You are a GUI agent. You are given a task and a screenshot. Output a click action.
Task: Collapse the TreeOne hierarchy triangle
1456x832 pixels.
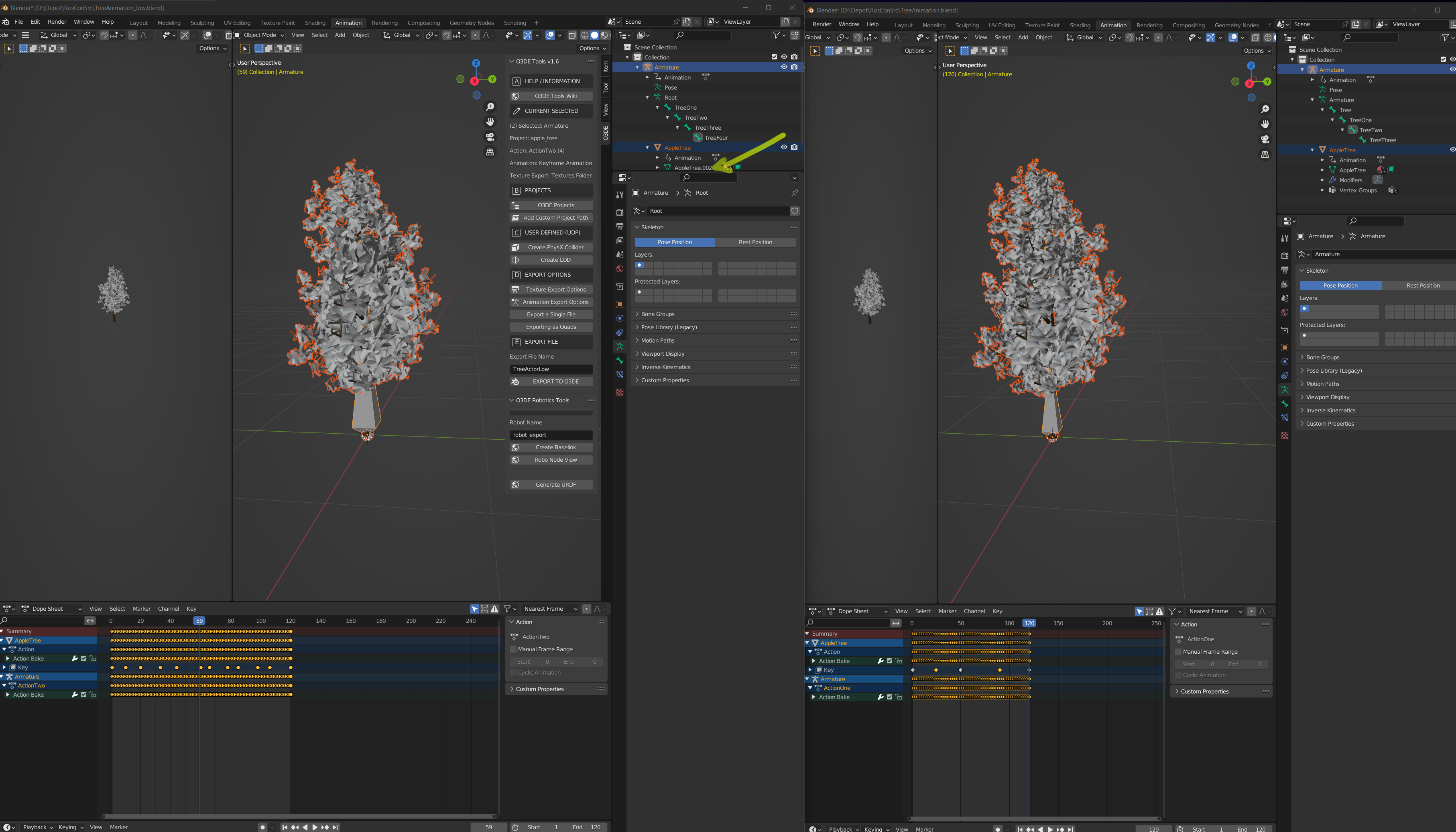click(x=658, y=108)
